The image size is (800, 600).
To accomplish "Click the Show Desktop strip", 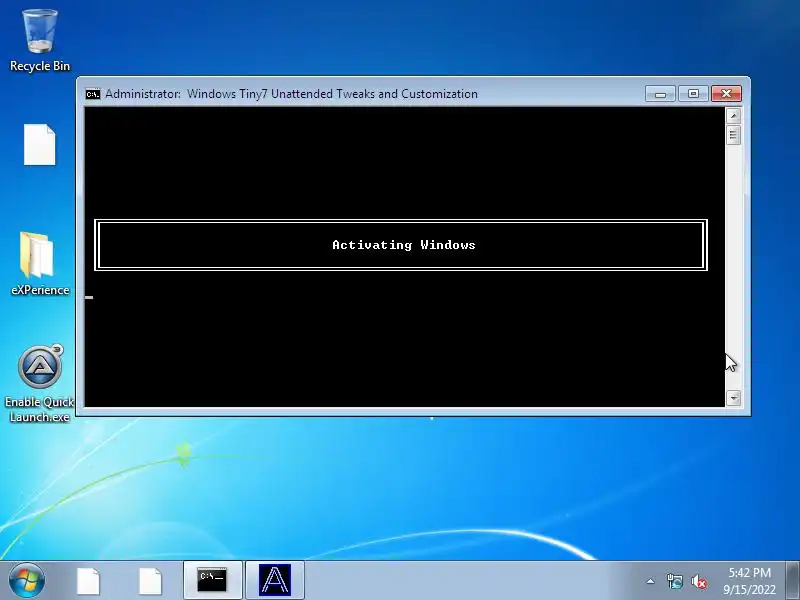I will pos(793,580).
